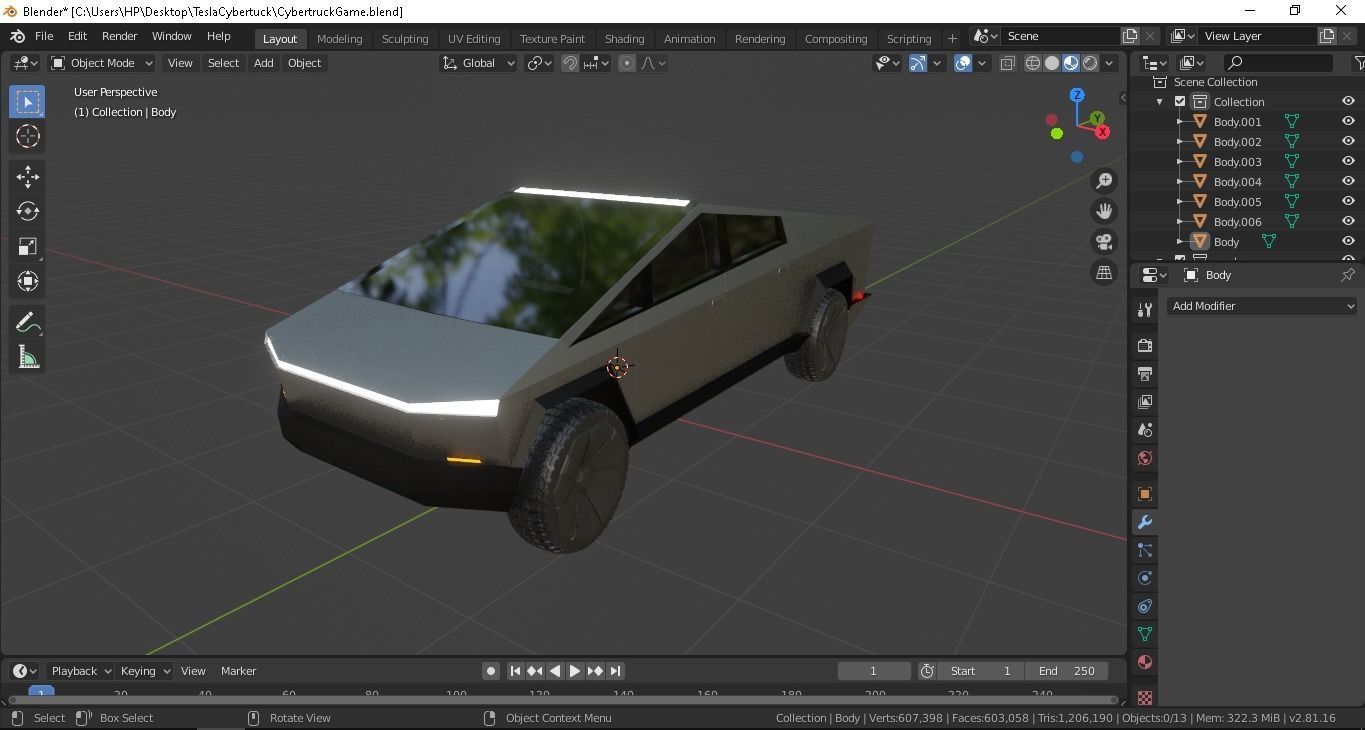Pick the Transform tool
Viewport: 1365px width, 730px height.
(28, 281)
